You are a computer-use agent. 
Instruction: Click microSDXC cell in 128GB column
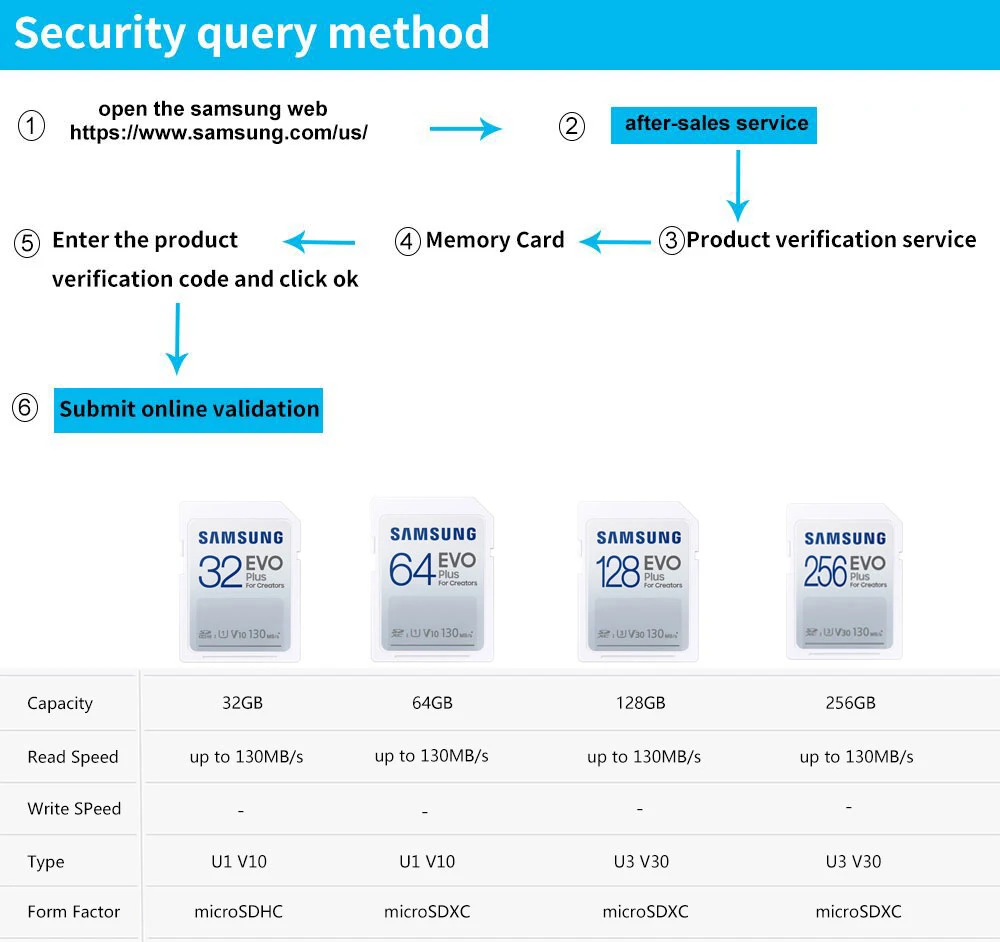click(645, 912)
